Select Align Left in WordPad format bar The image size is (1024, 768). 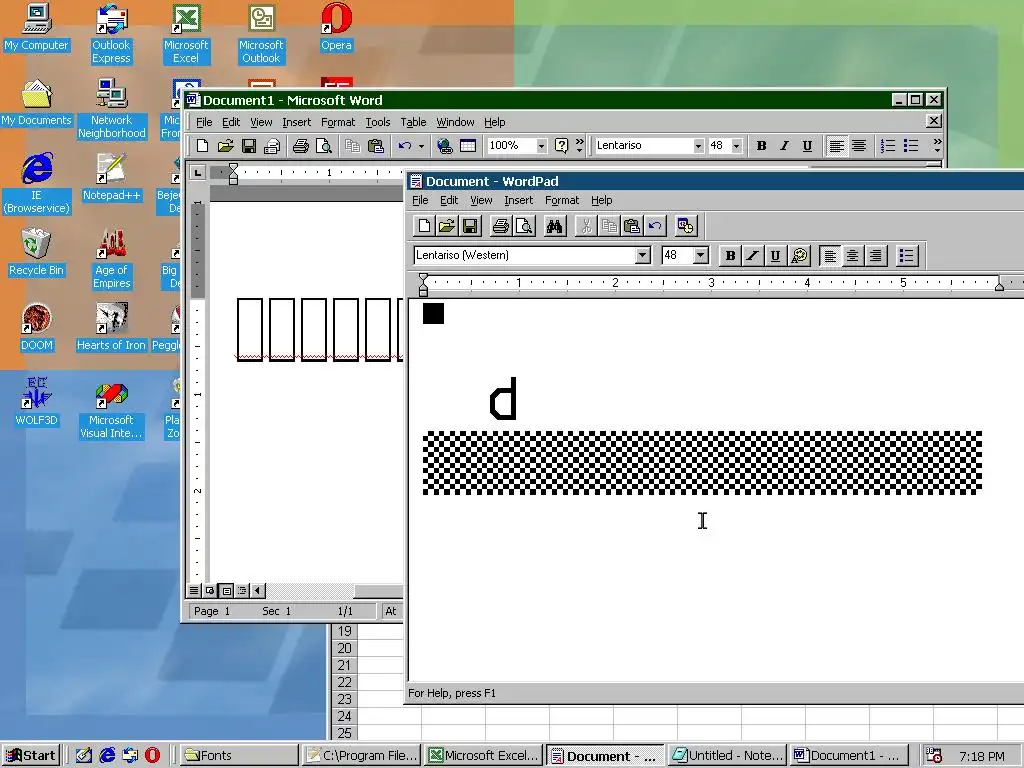click(x=830, y=255)
